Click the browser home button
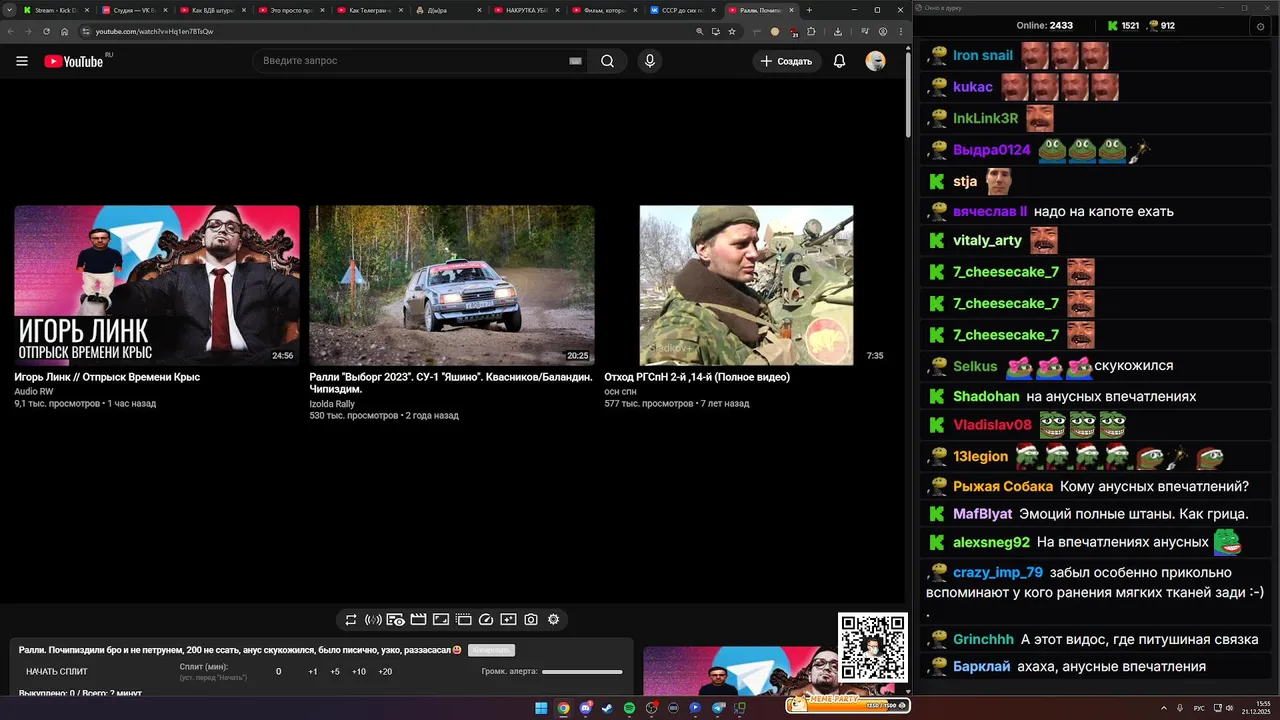Screen dimensions: 1280x720 (65, 31)
